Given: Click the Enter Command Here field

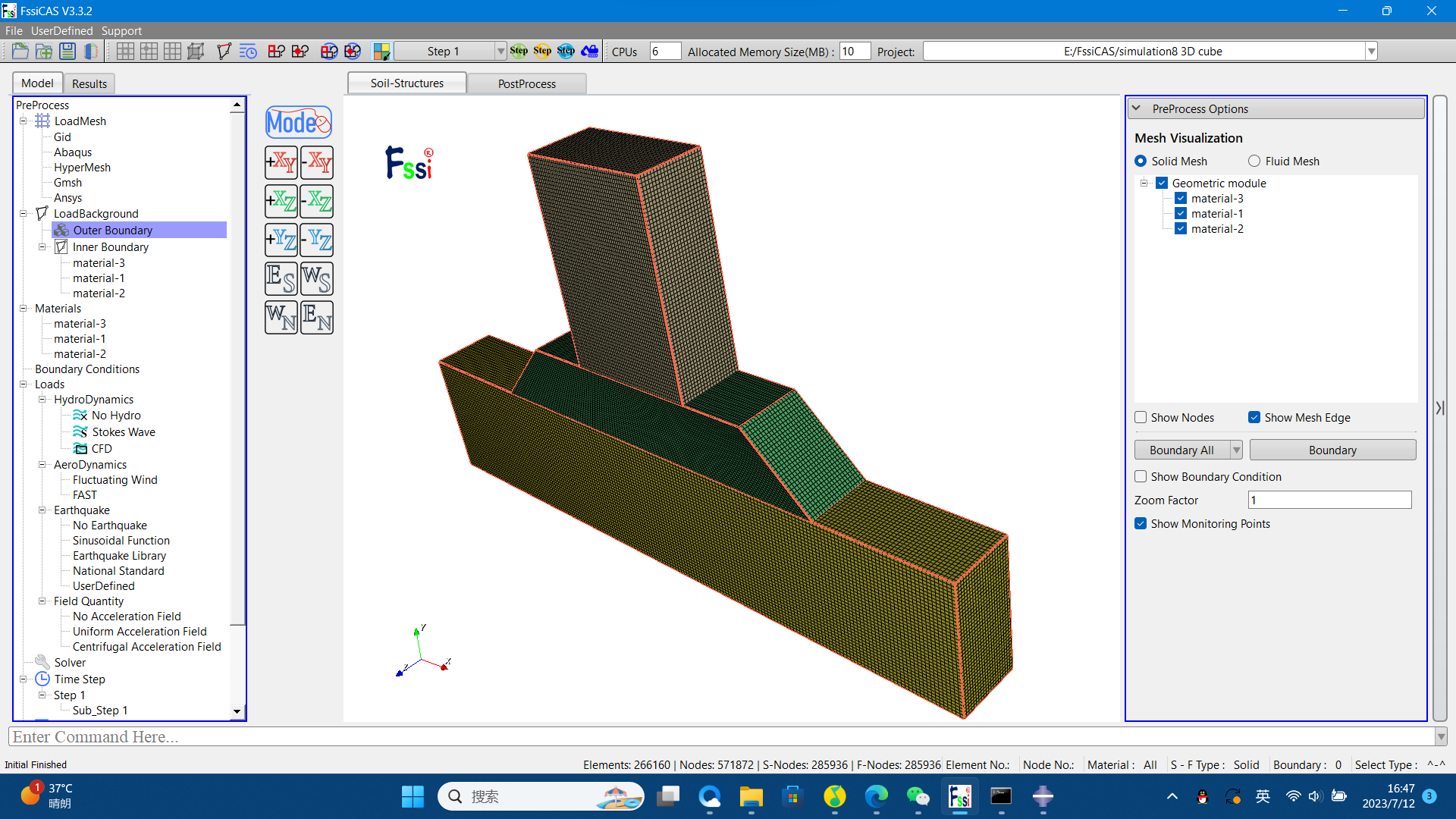Looking at the screenshot, I should [x=721, y=736].
